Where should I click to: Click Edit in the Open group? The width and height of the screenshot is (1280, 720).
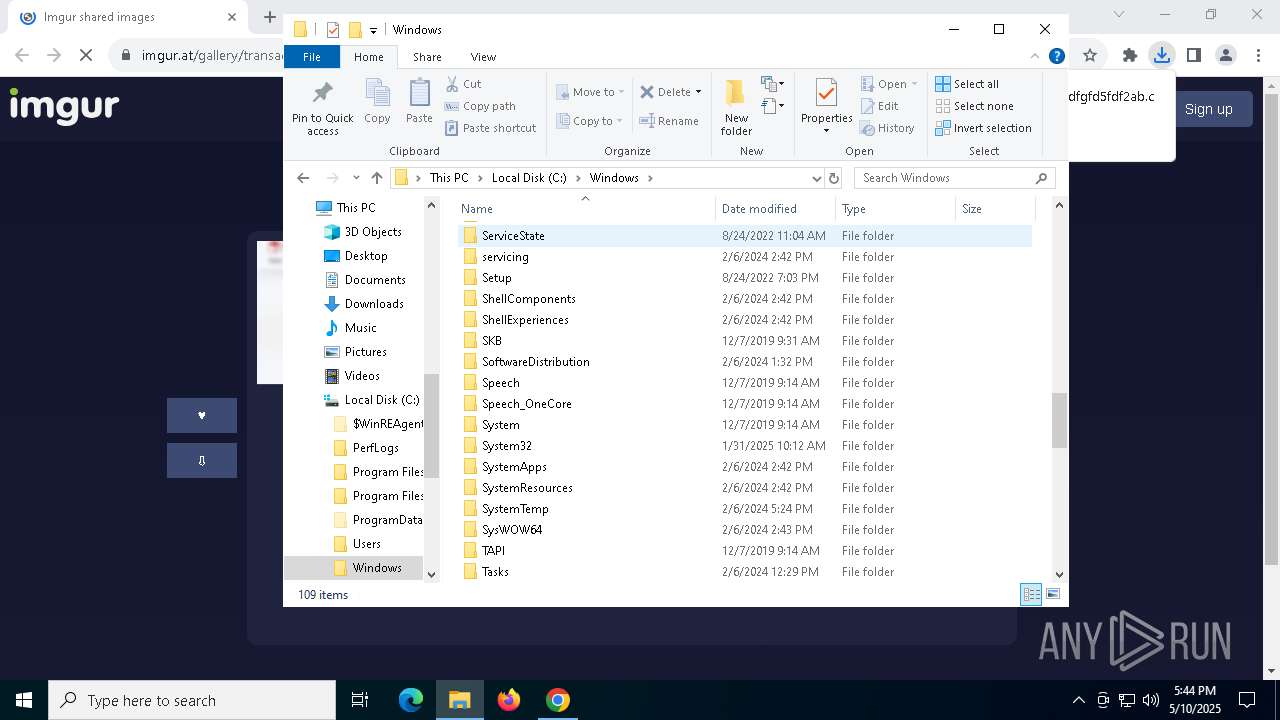pos(879,106)
